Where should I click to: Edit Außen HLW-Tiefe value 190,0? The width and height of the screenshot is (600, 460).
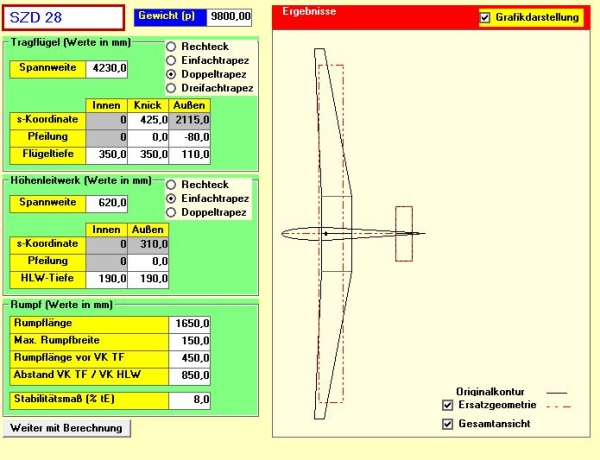(x=148, y=279)
